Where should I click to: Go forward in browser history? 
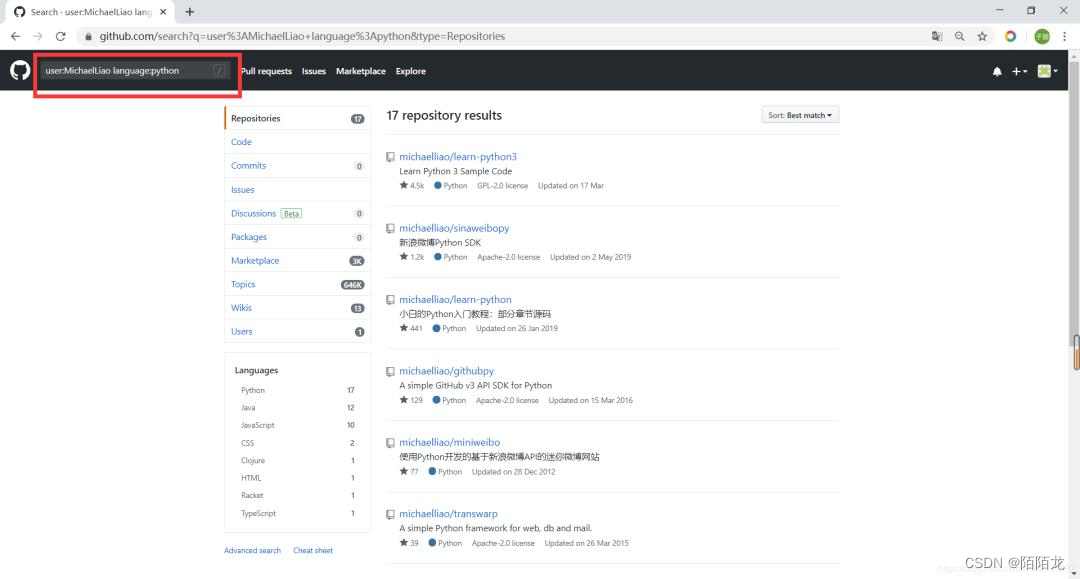pyautogui.click(x=38, y=36)
